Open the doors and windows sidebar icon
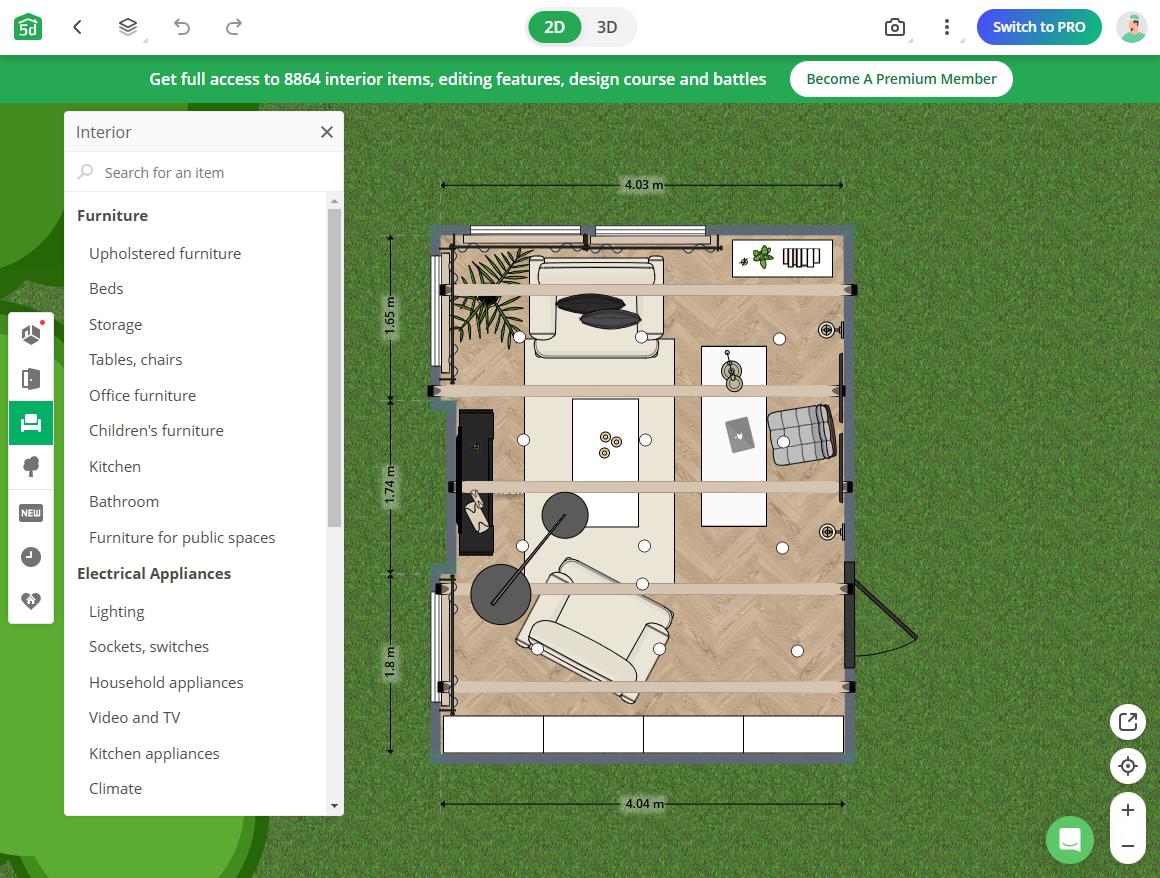The height and width of the screenshot is (878, 1160). [31, 379]
